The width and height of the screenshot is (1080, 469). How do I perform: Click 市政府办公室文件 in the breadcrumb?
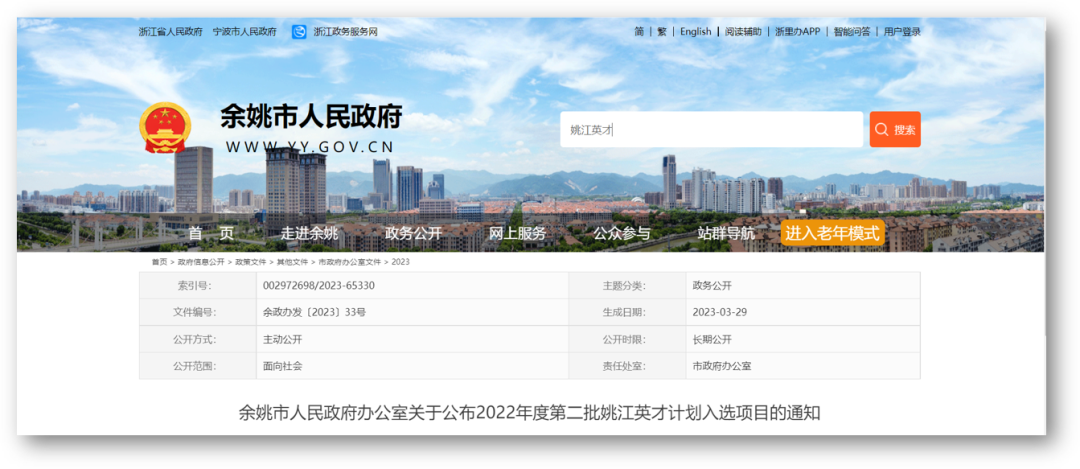pyautogui.click(x=350, y=262)
